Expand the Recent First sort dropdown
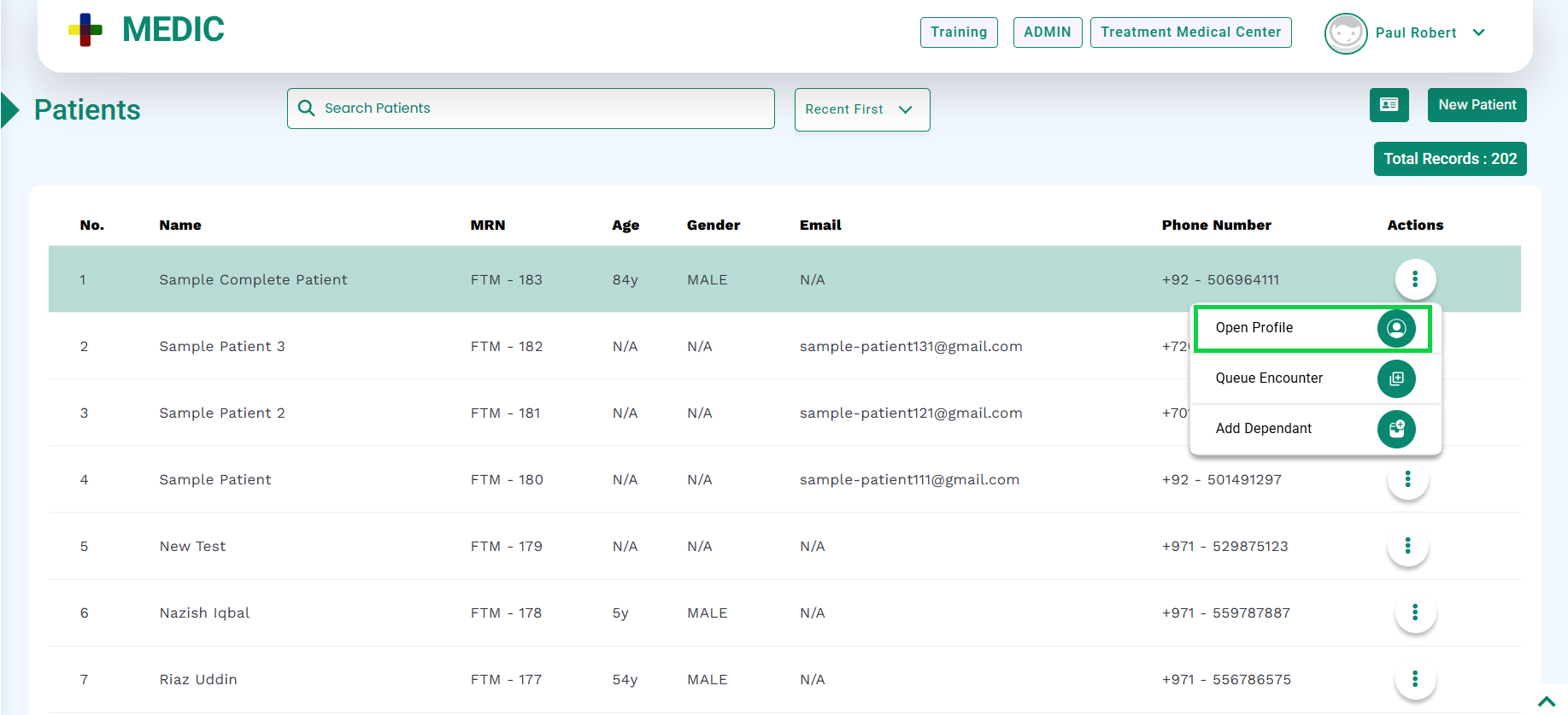 click(x=861, y=109)
